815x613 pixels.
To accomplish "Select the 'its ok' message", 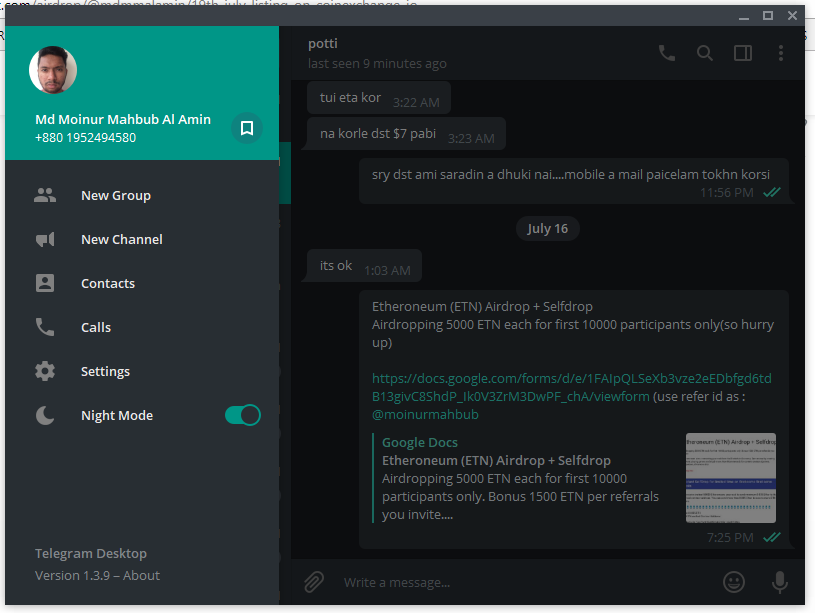I will click(x=364, y=266).
